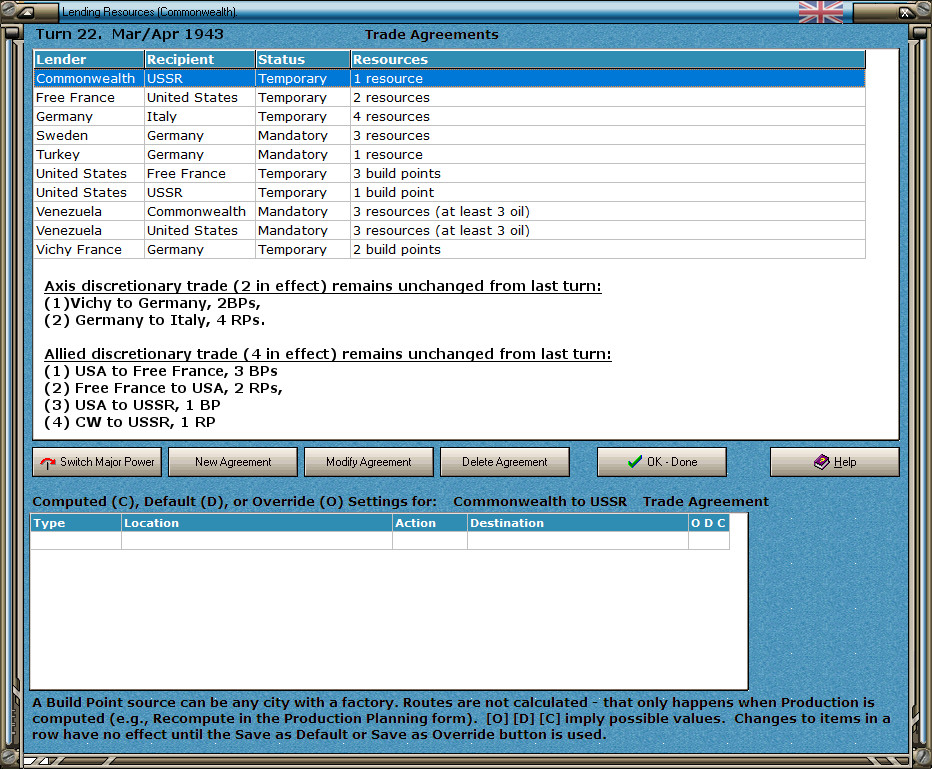Click the Location column header
932x769 pixels.
[x=257, y=523]
